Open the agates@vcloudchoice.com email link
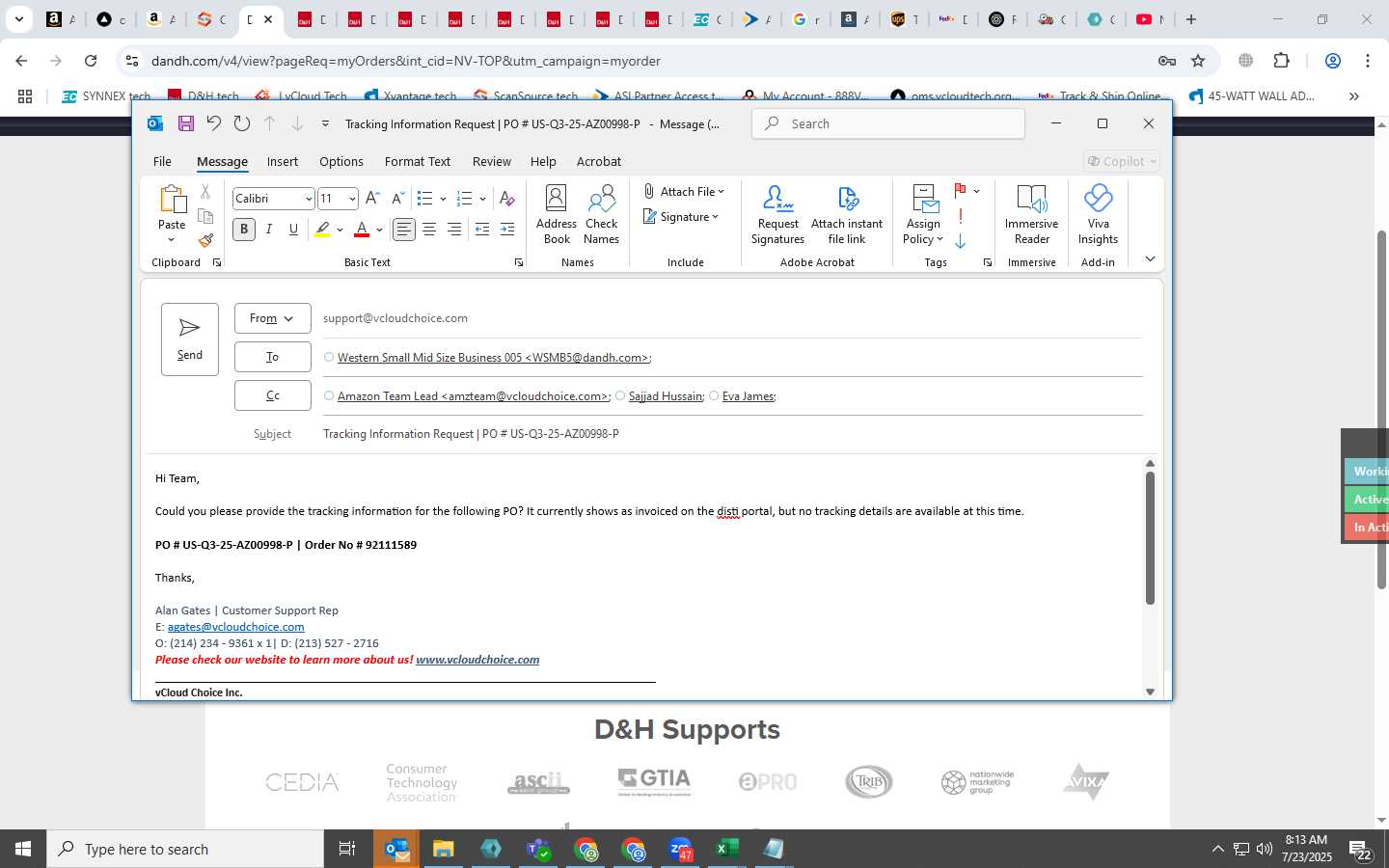This screenshot has height=868, width=1389. [x=235, y=627]
